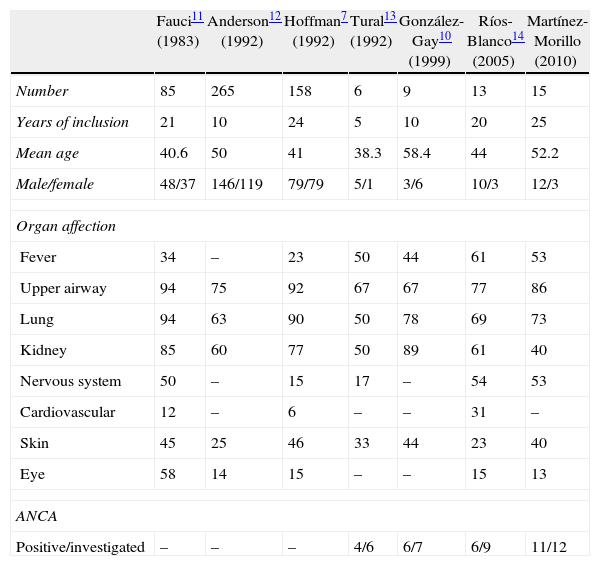600x566 pixels.
Task: Open citation 14 after Ríos-Blanco
Action: 518,36
